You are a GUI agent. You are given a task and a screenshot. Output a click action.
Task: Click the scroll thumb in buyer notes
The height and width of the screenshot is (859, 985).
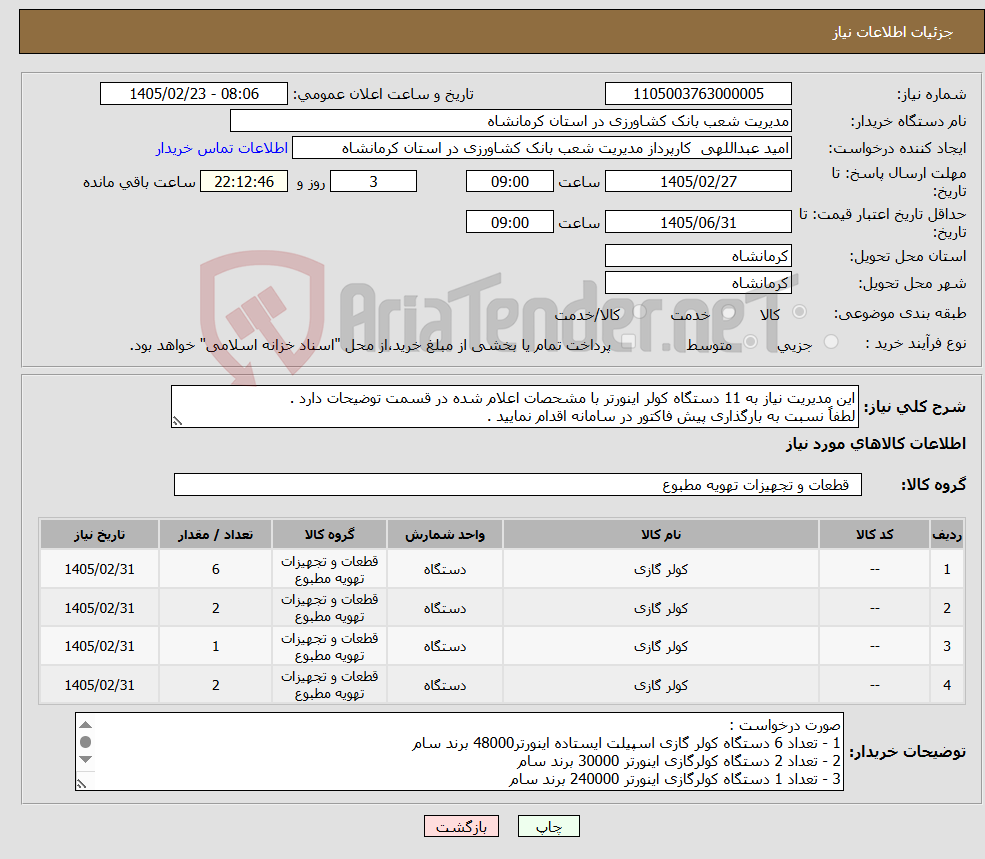(86, 742)
